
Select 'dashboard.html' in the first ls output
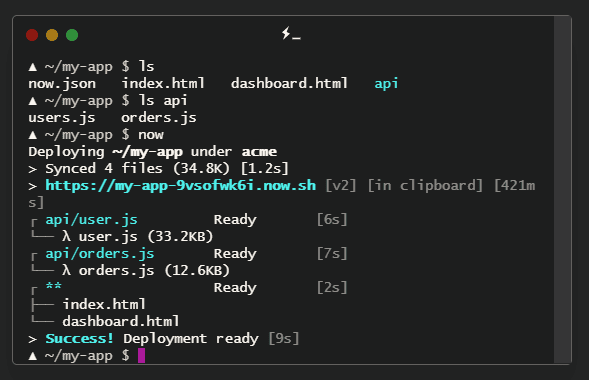click(289, 83)
